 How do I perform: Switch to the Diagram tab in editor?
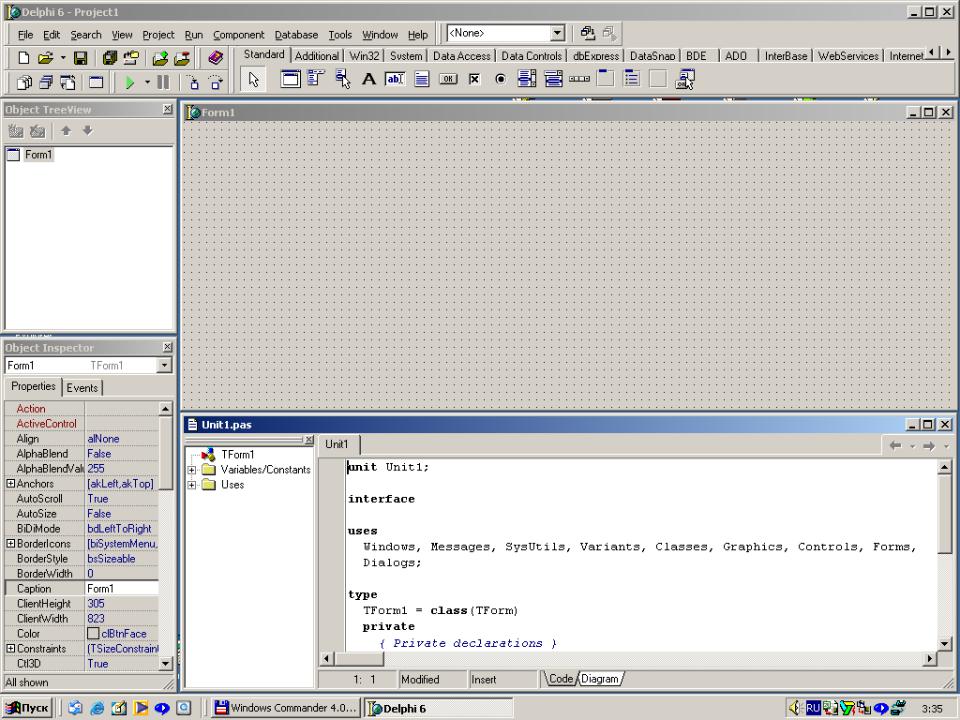600,678
